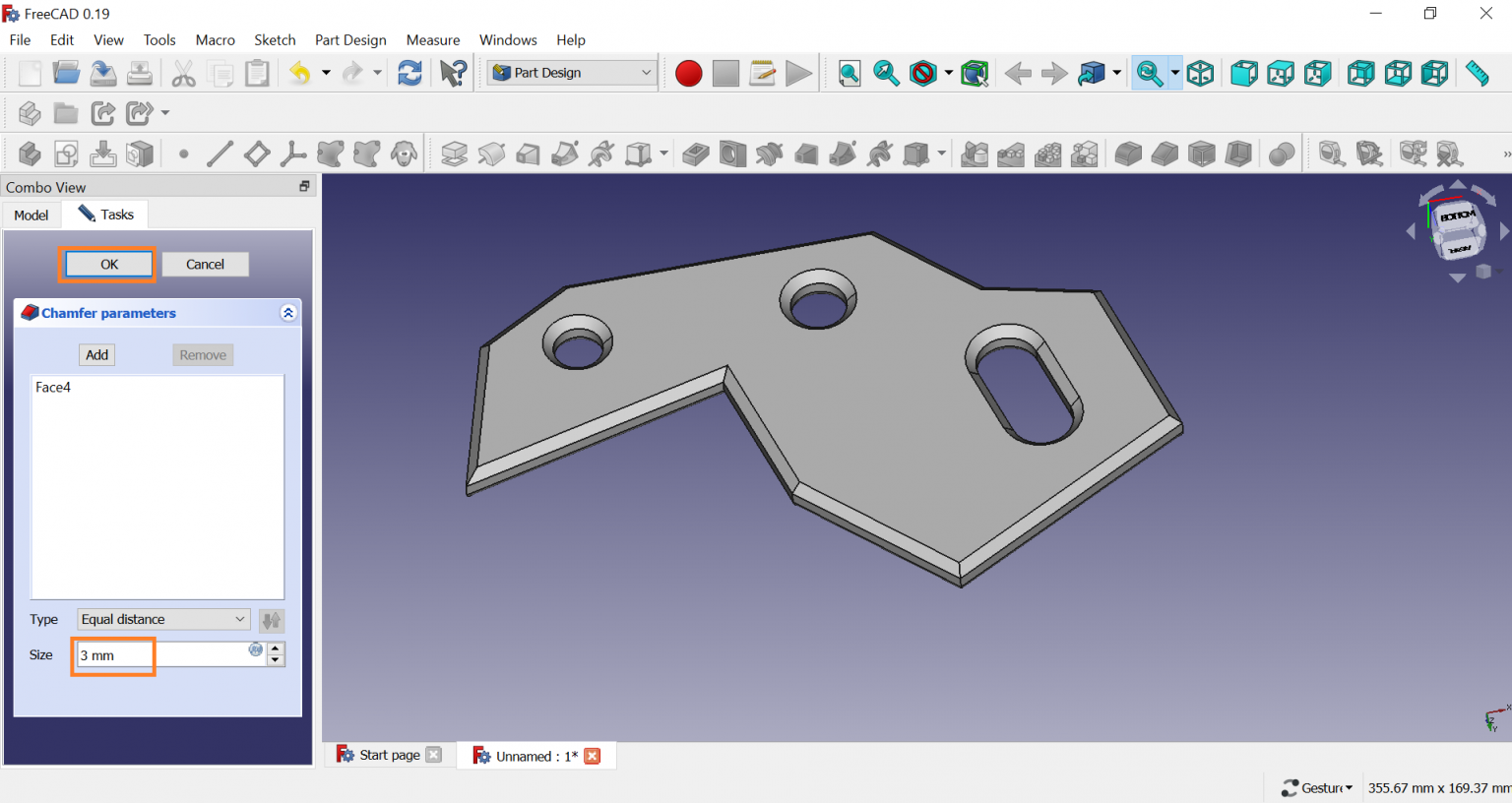The width and height of the screenshot is (1512, 803).
Task: Click the What's This help cursor icon
Action: click(x=453, y=74)
